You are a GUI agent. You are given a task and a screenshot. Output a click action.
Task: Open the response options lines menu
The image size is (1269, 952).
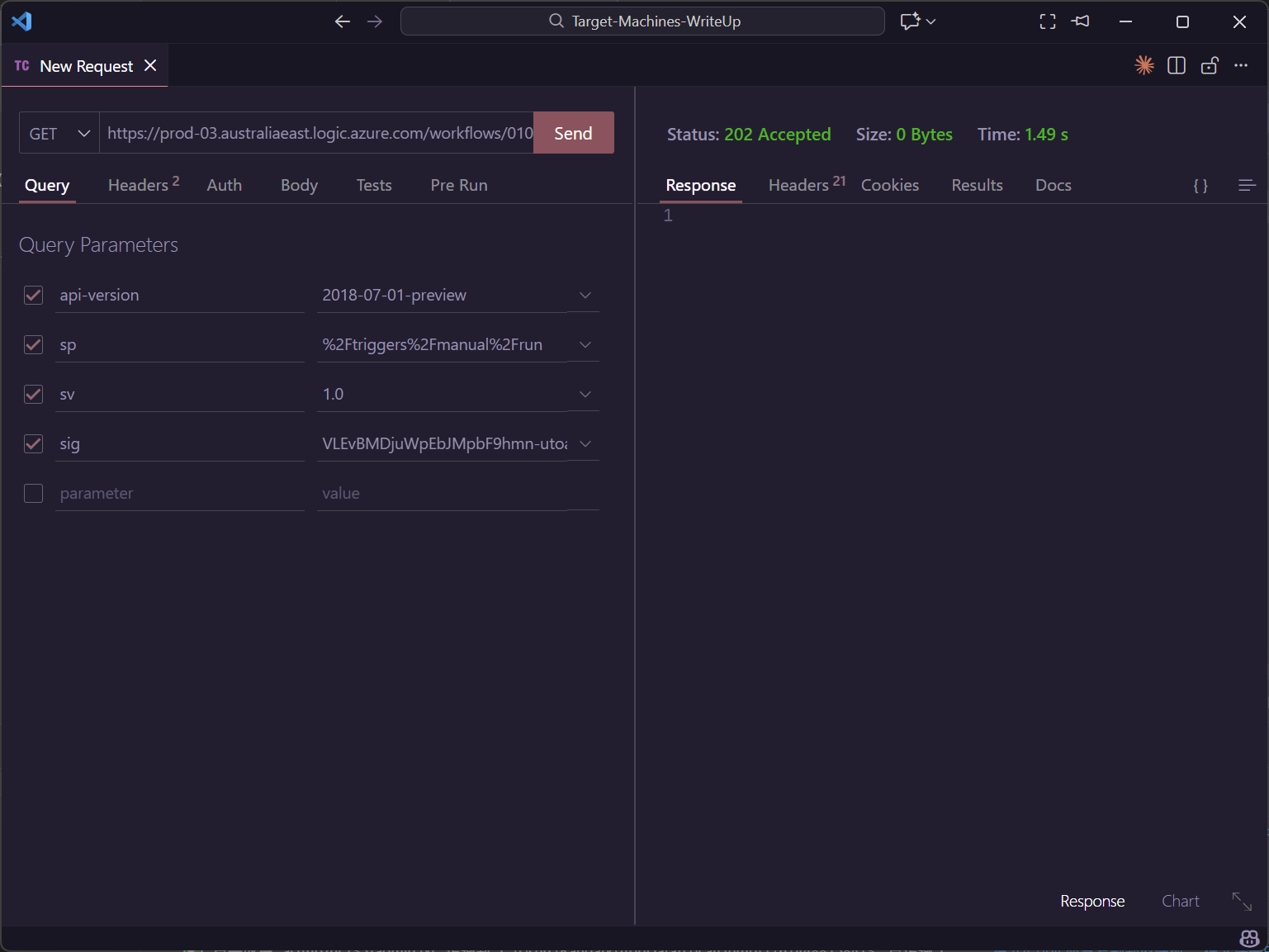(1247, 186)
